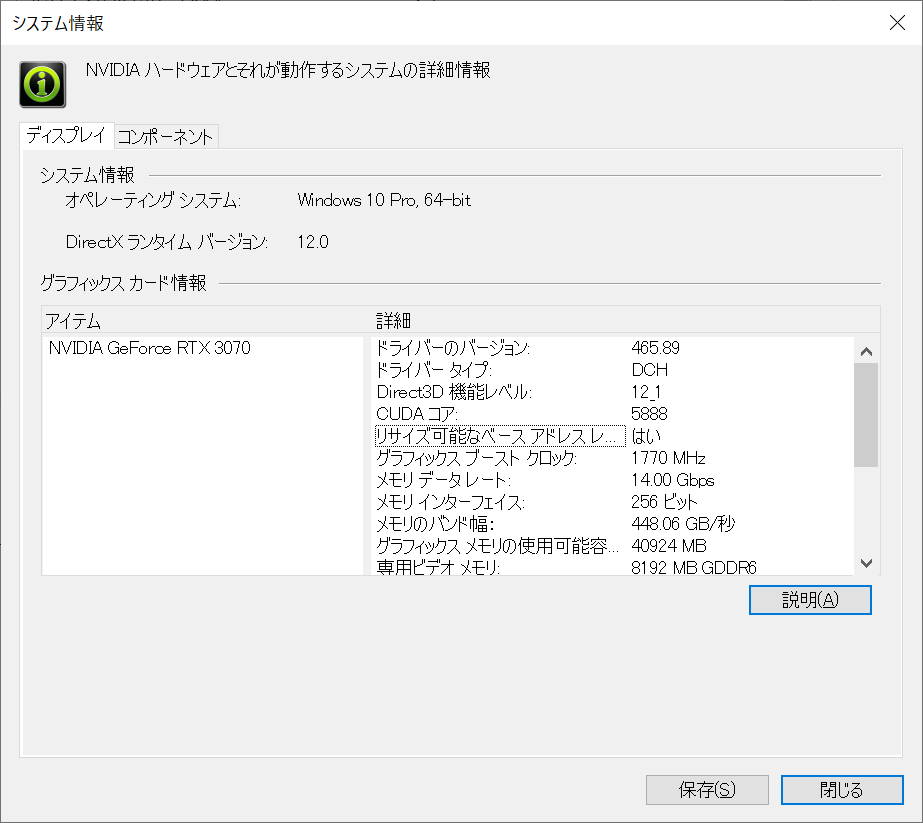Click the scroll up arrow in details list

point(866,351)
